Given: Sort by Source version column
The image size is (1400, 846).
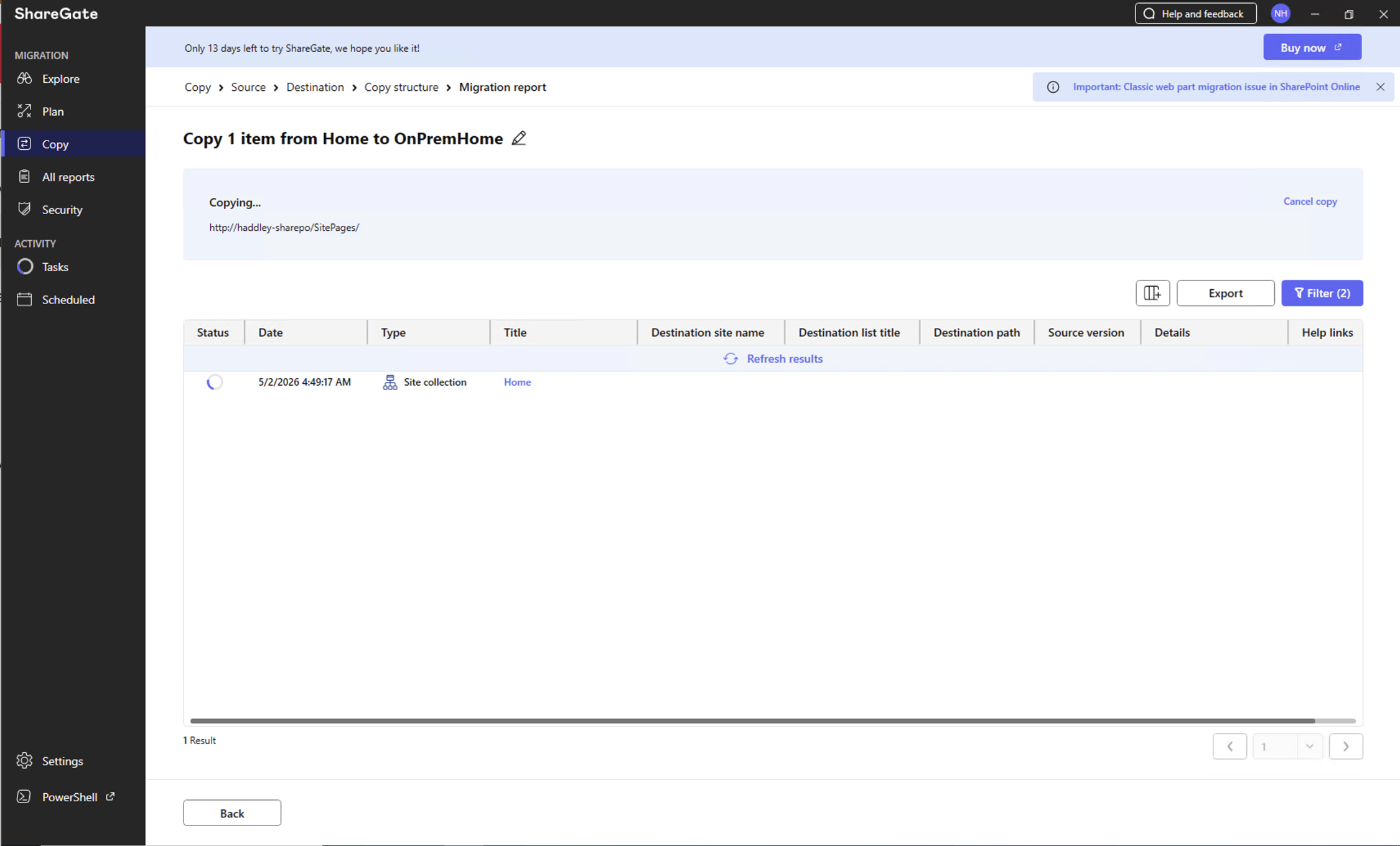Looking at the screenshot, I should [x=1087, y=332].
